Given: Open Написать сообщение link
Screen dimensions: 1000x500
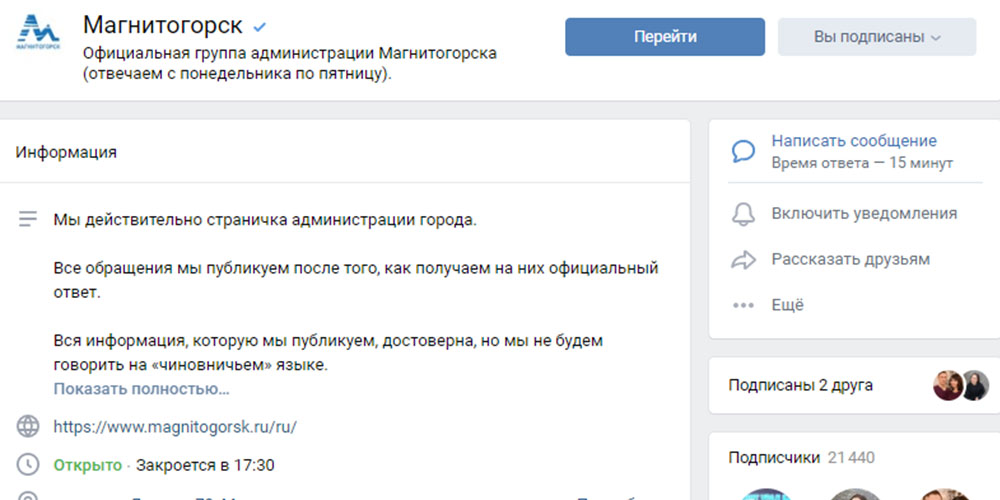Looking at the screenshot, I should tap(854, 141).
